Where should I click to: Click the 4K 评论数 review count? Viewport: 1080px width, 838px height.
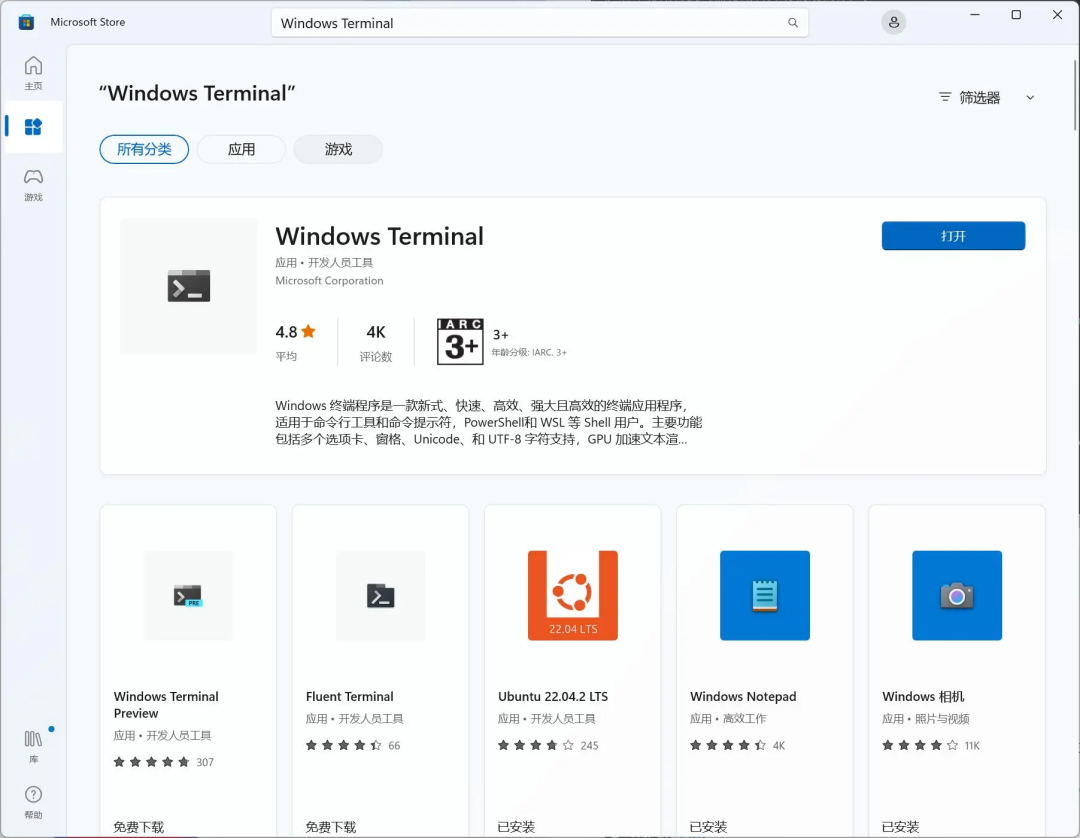point(376,342)
